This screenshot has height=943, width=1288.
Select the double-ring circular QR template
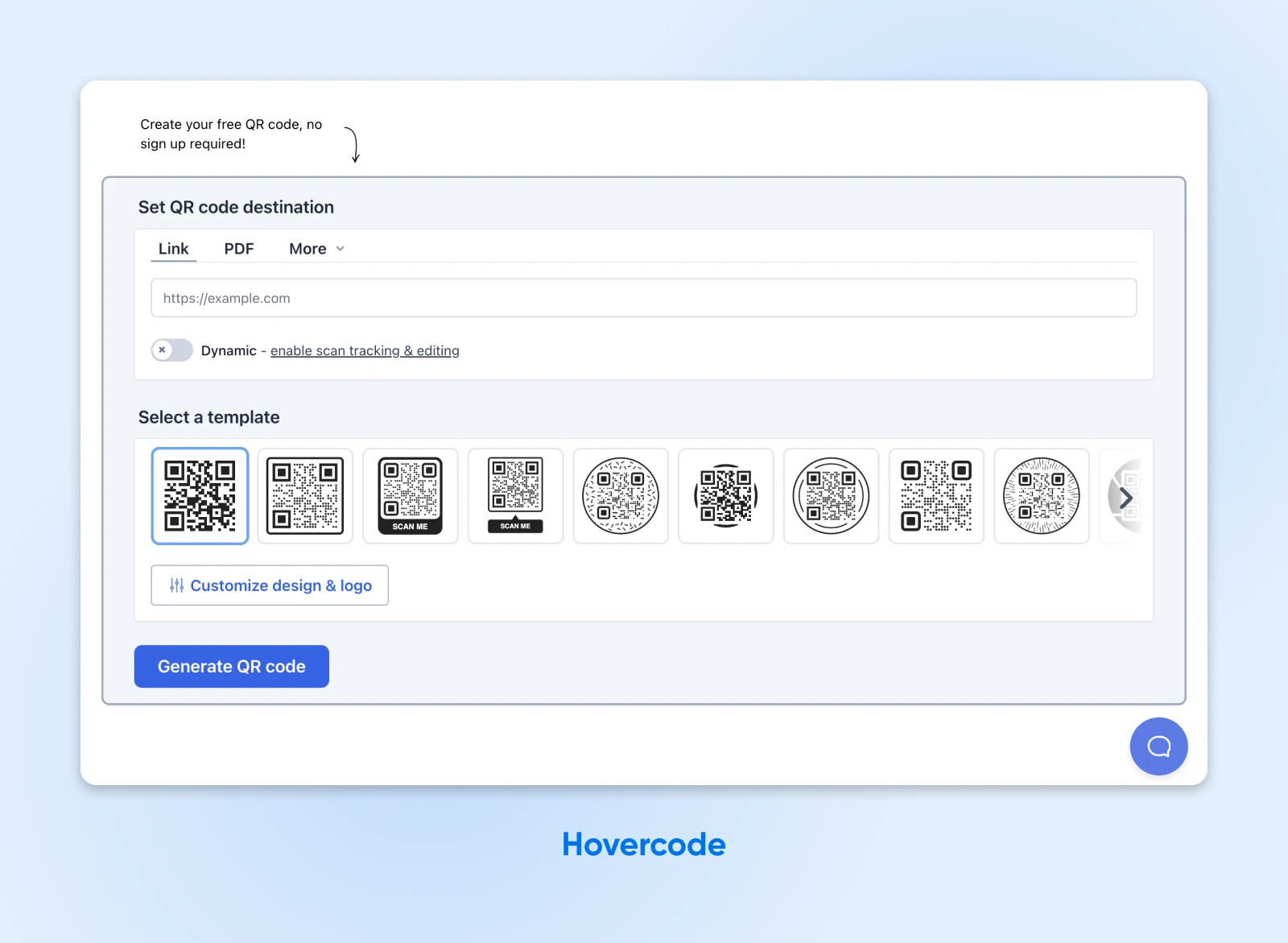[832, 496]
